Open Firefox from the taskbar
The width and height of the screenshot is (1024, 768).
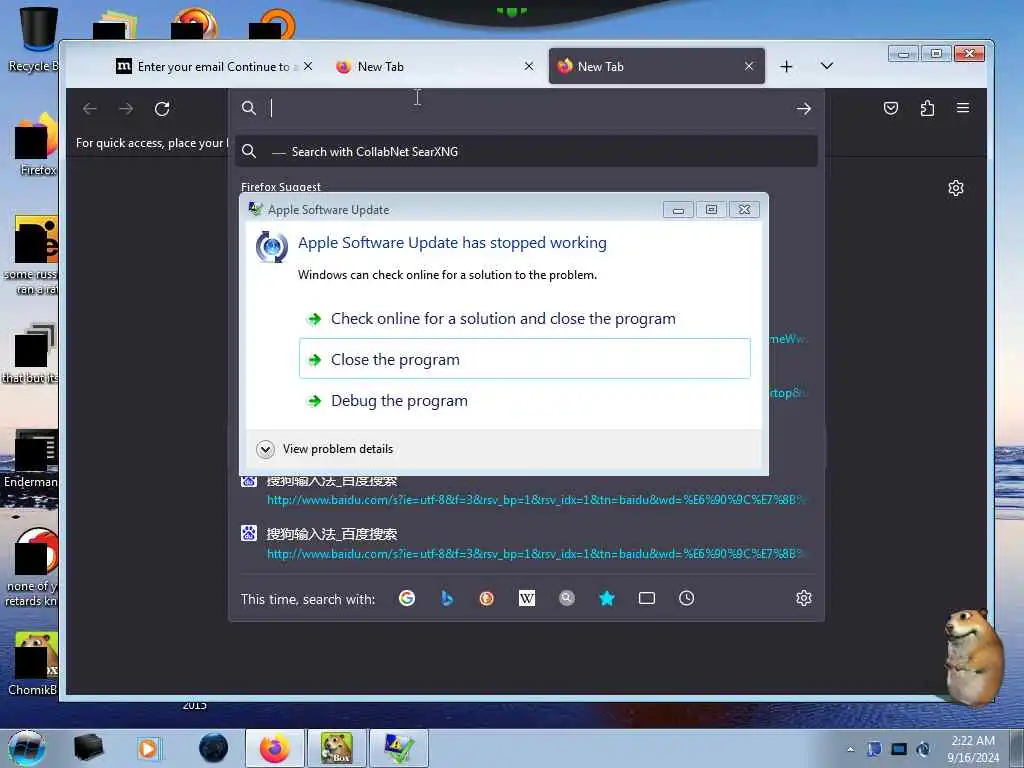(275, 748)
